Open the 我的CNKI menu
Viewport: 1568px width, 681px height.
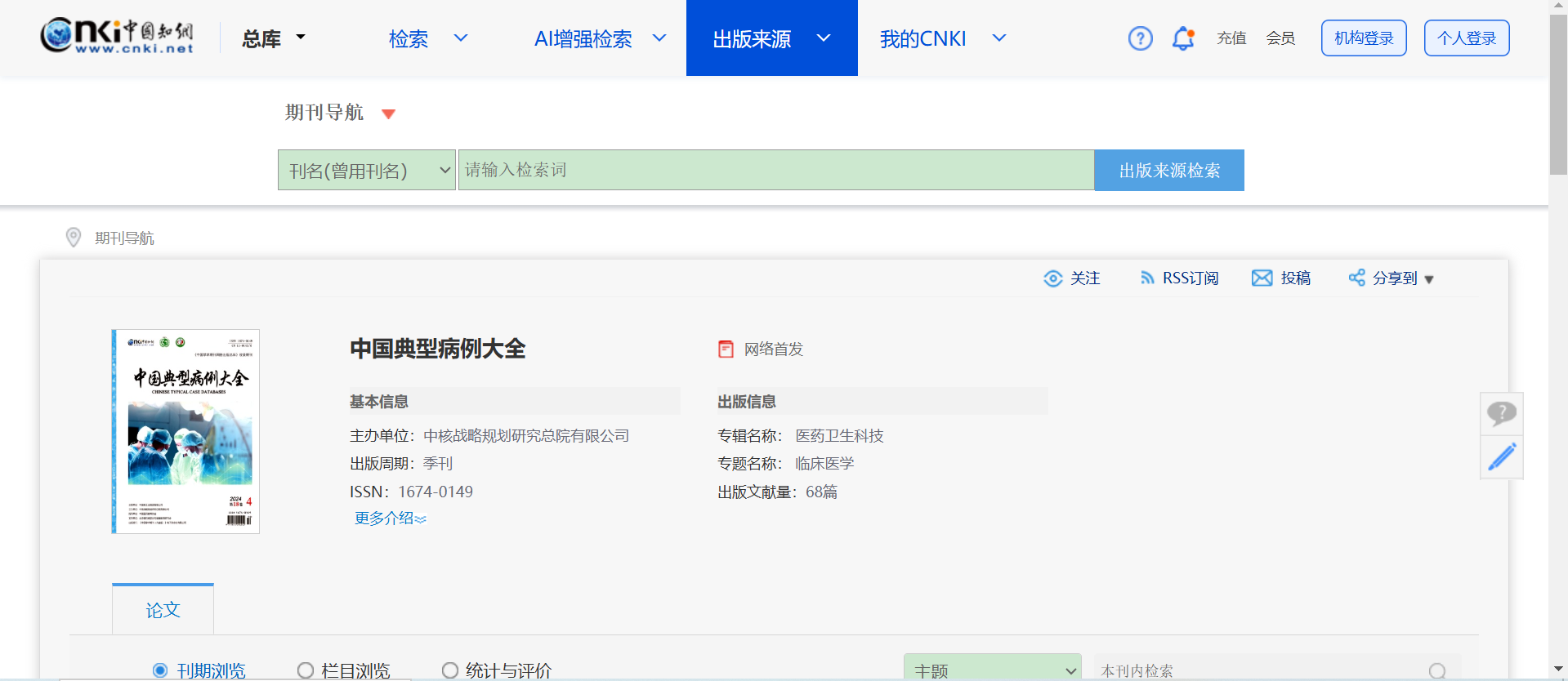pyautogui.click(x=923, y=38)
